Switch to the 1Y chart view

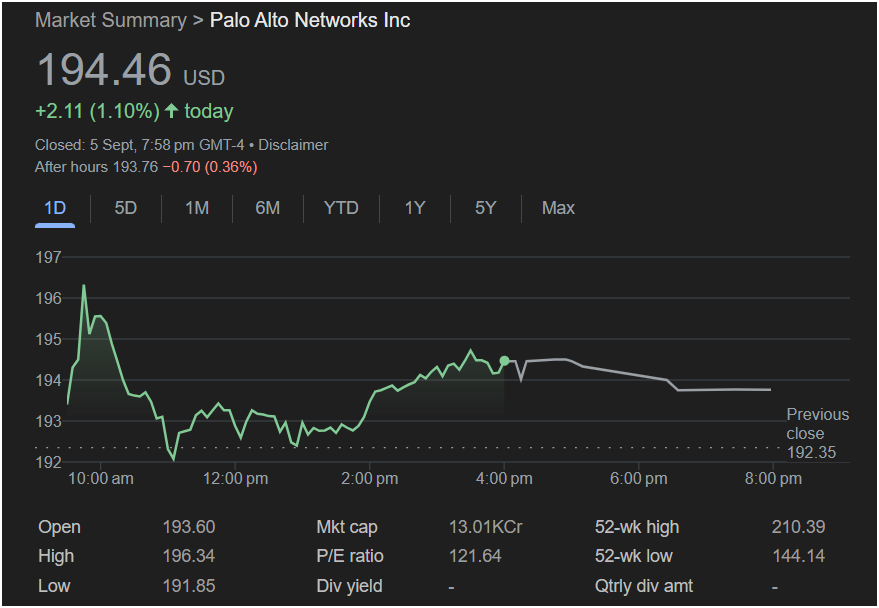tap(415, 208)
